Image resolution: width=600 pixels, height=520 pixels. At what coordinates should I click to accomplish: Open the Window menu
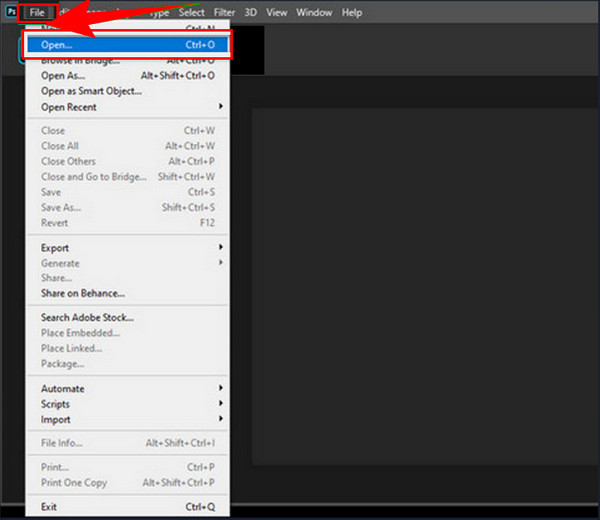[x=314, y=13]
